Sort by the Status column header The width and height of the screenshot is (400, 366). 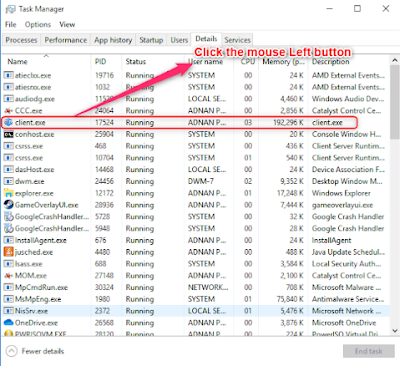pyautogui.click(x=153, y=62)
